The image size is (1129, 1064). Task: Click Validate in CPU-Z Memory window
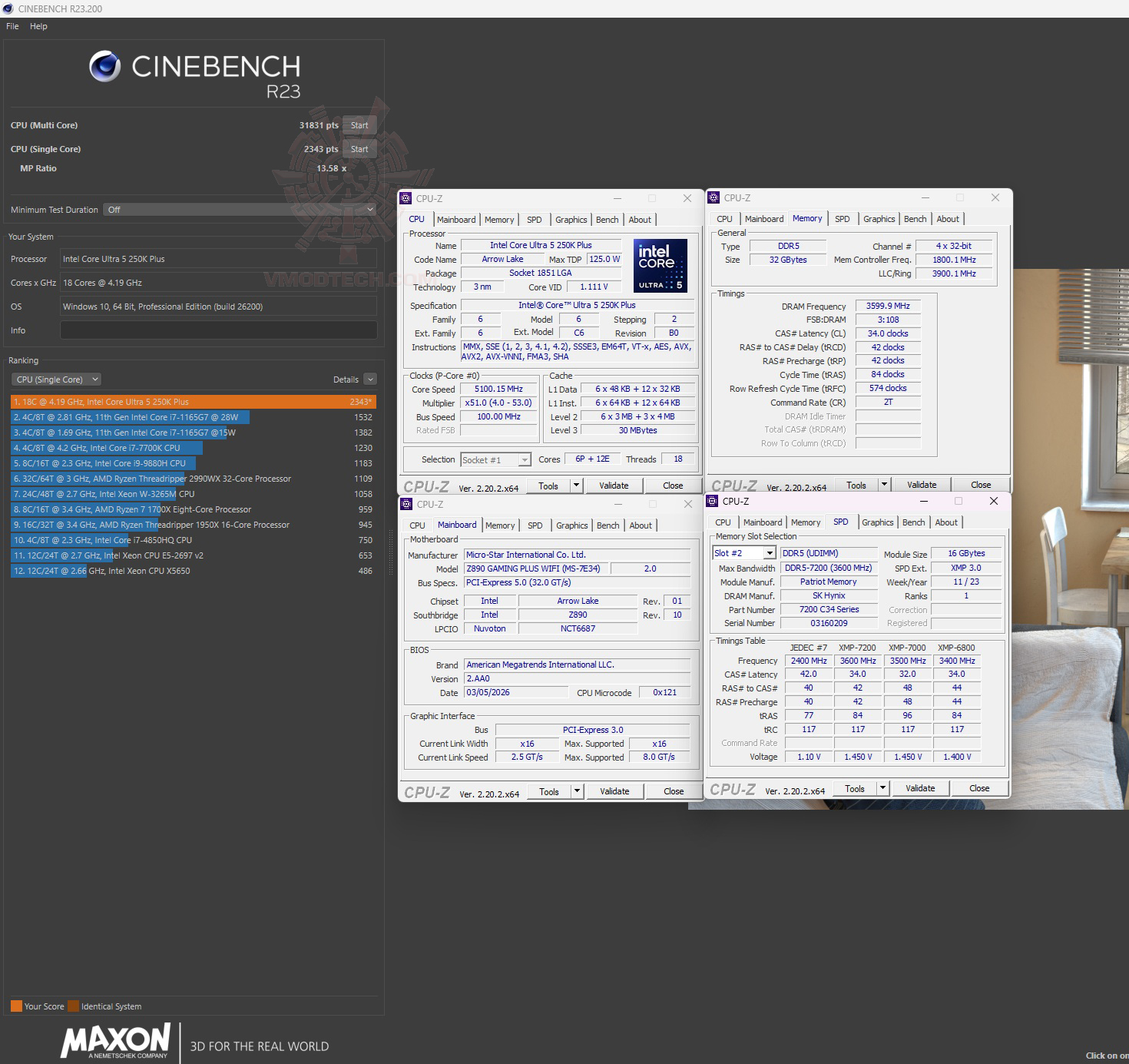coord(922,485)
